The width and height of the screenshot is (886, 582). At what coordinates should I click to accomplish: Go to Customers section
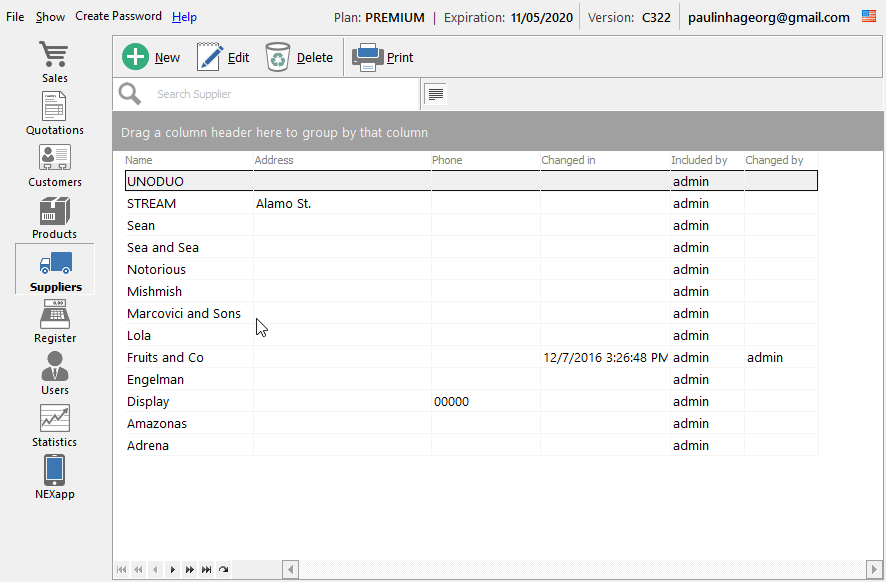click(x=54, y=165)
